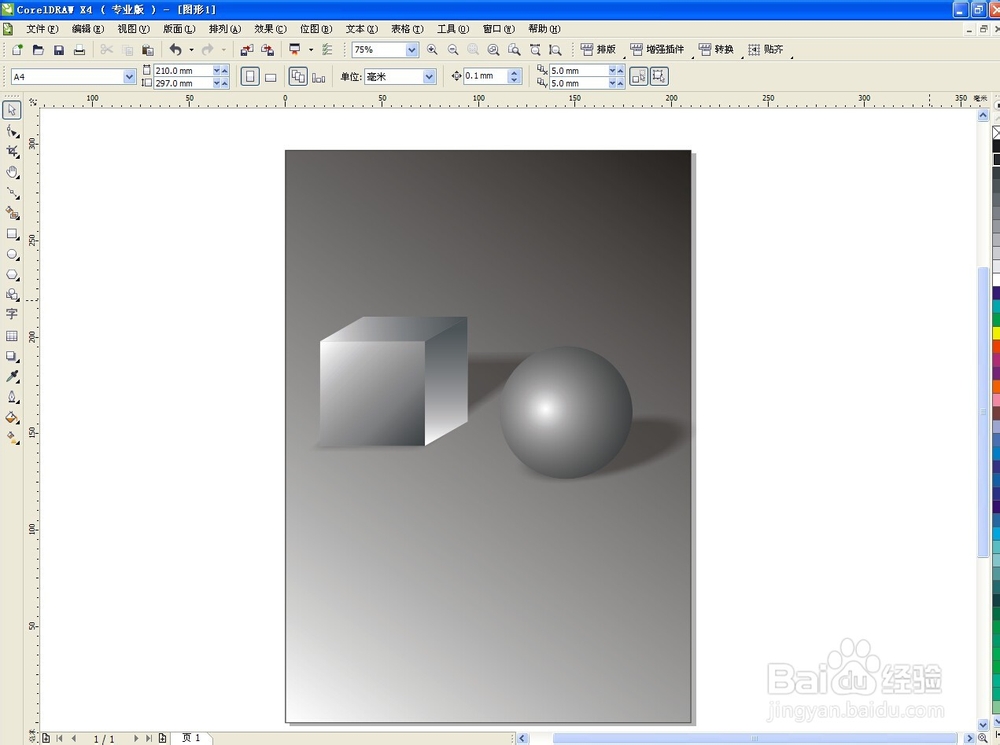
Task: Pick the orange color swatch in palette
Action: pos(996,387)
